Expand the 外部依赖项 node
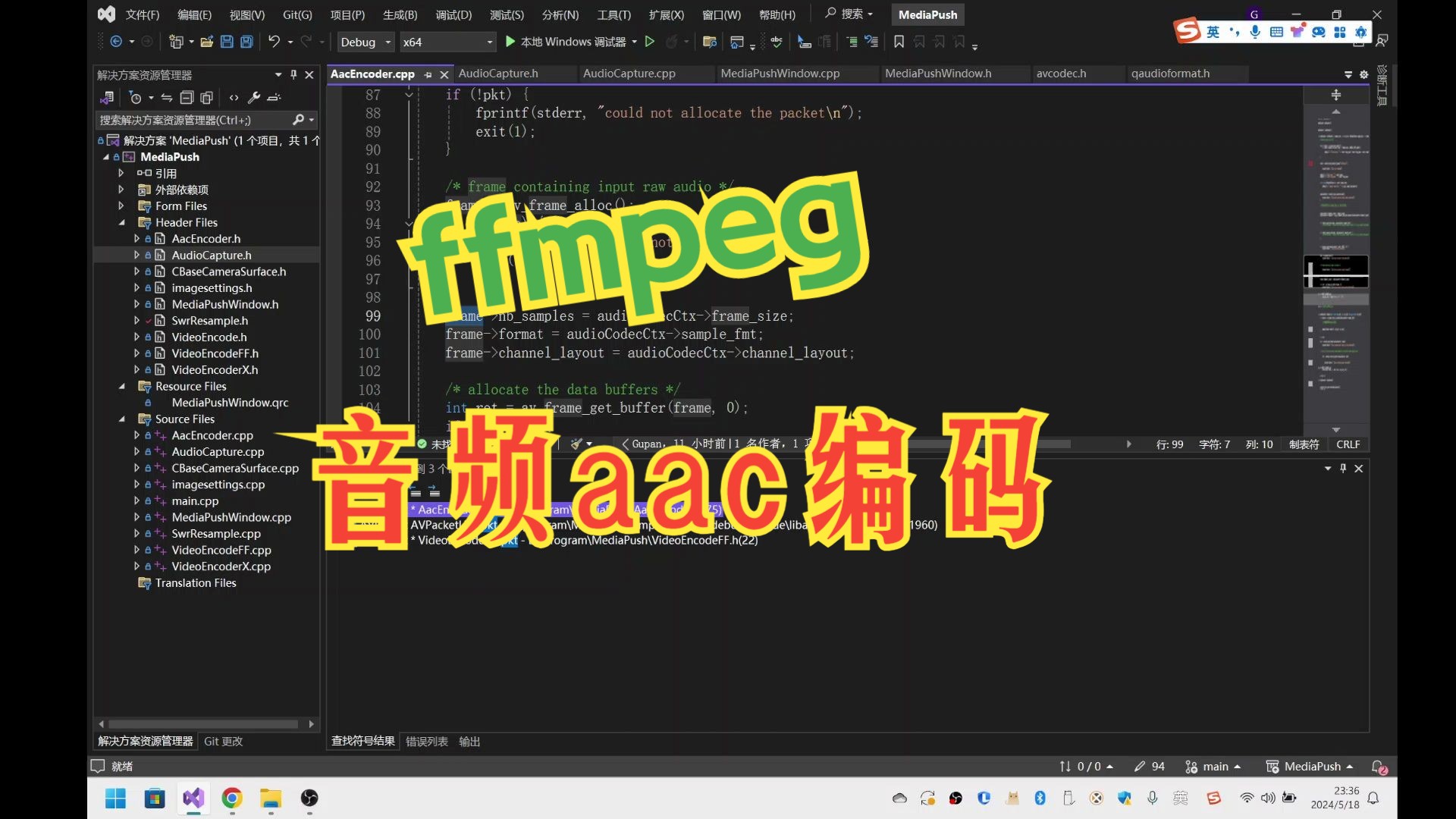1456x819 pixels. click(121, 190)
